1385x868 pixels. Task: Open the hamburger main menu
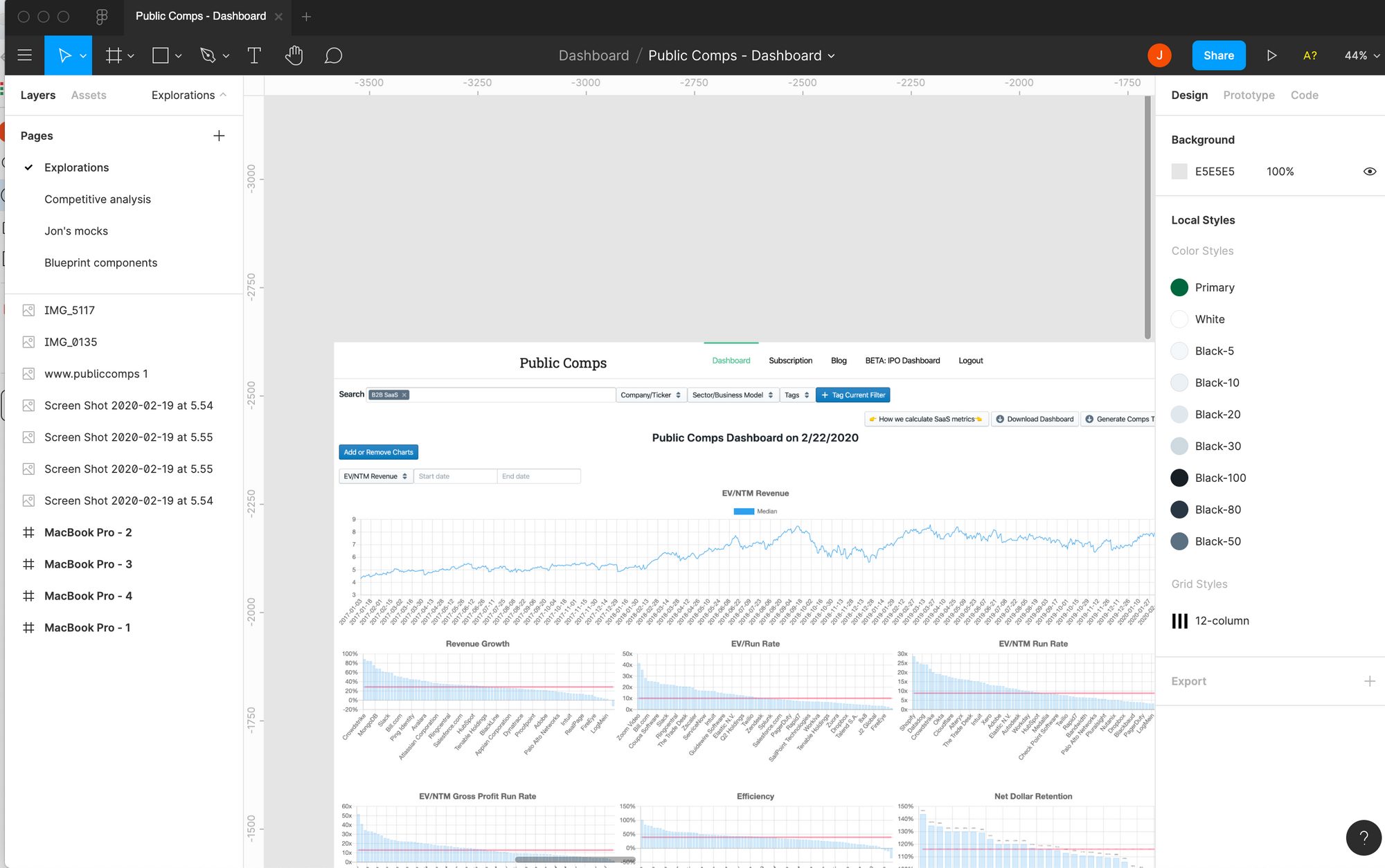[25, 55]
